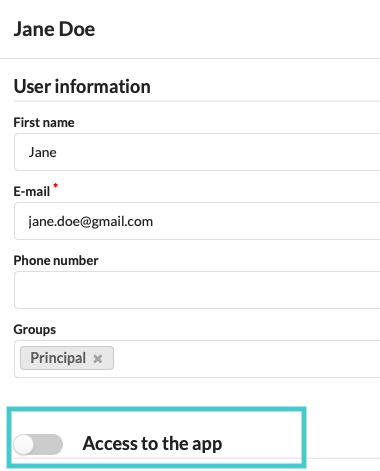Toggle the Access to the app switch
The height and width of the screenshot is (471, 380).
click(38, 444)
